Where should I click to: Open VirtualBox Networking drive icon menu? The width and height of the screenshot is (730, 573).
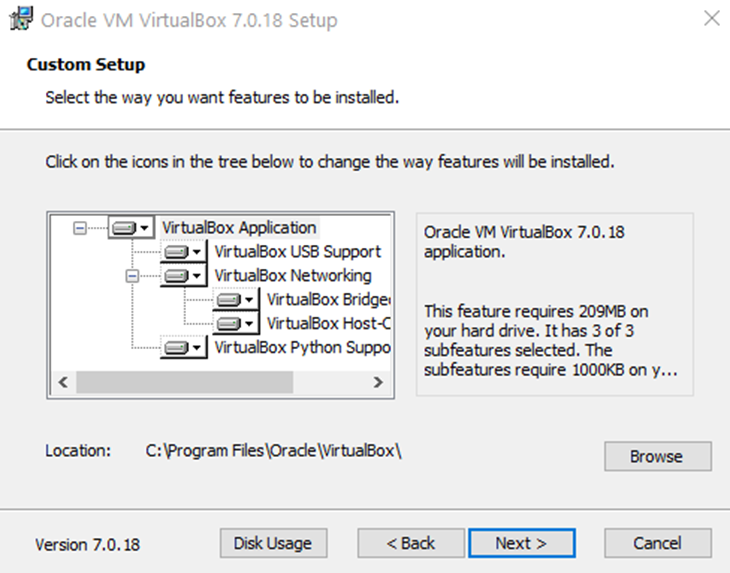click(x=183, y=276)
